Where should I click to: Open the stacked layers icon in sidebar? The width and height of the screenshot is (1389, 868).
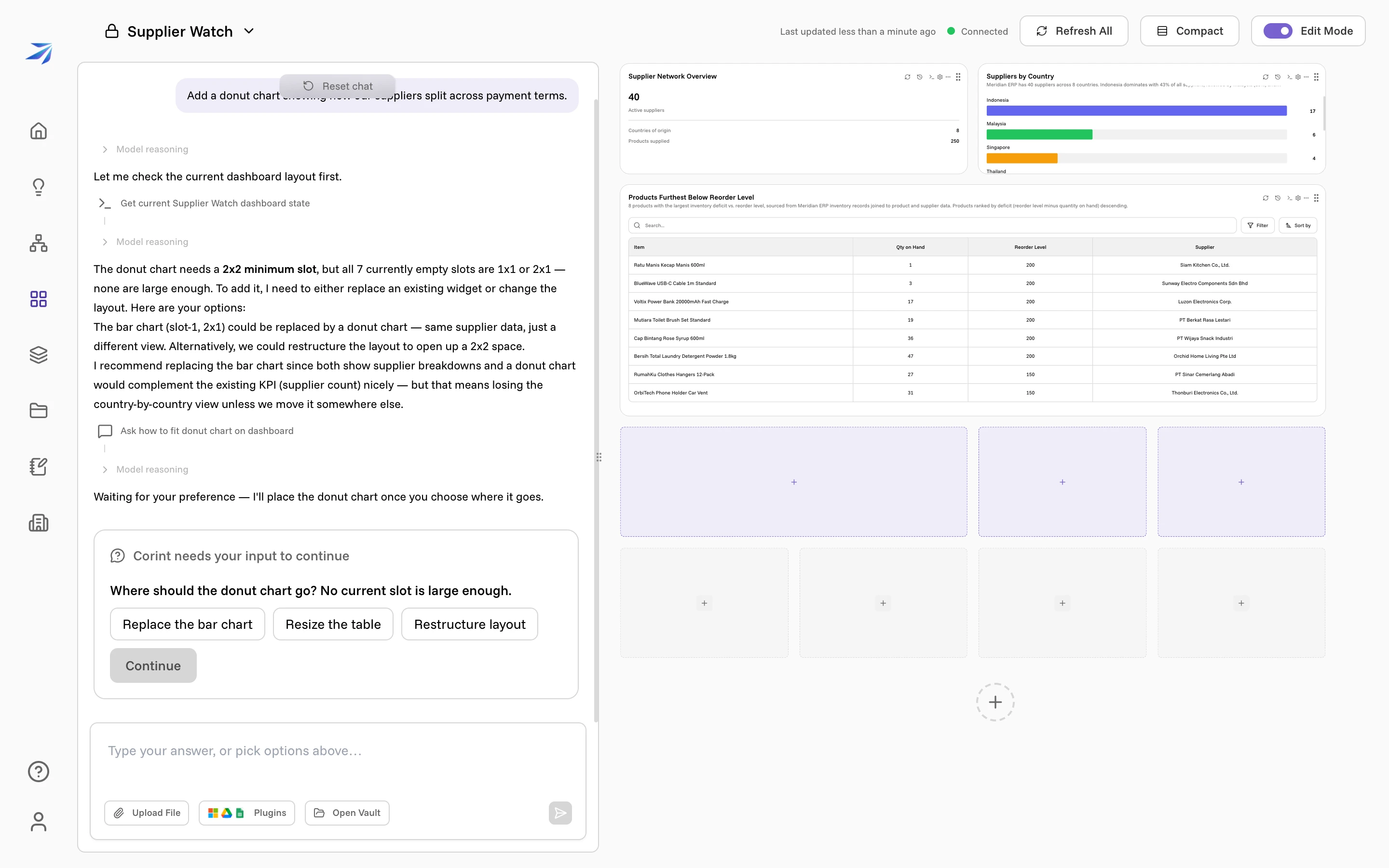pyautogui.click(x=39, y=355)
